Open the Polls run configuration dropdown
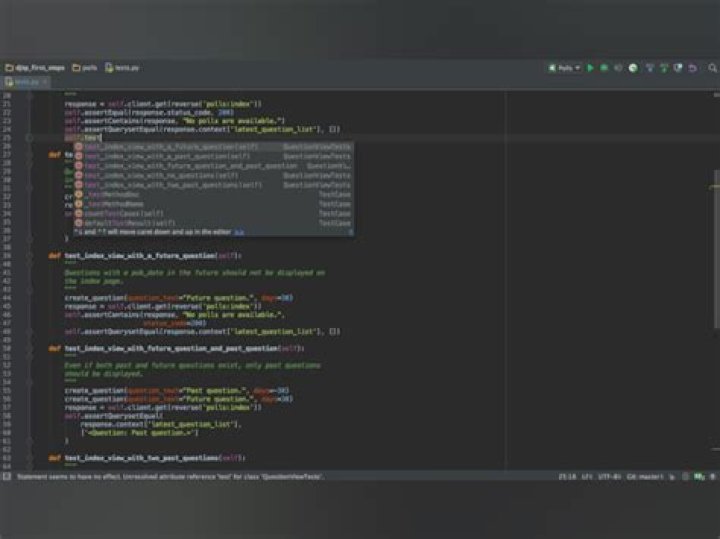 (x=564, y=68)
